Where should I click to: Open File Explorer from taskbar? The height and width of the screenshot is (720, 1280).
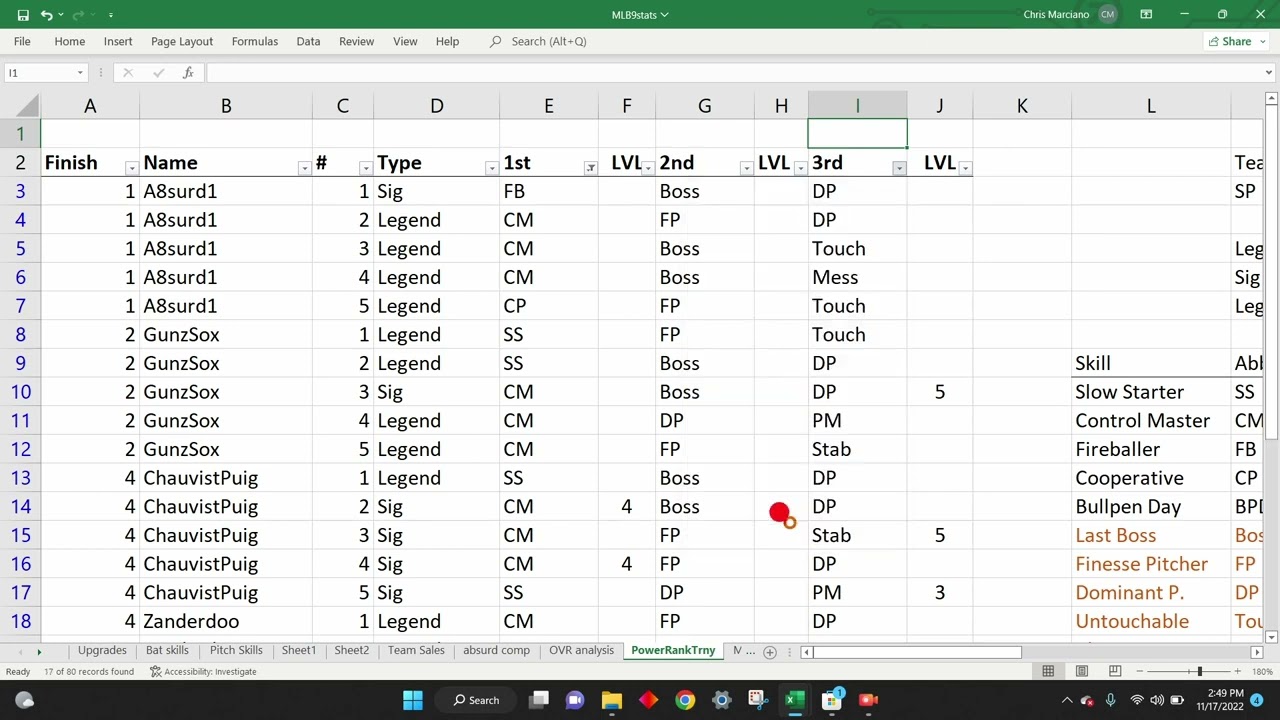tap(611, 700)
